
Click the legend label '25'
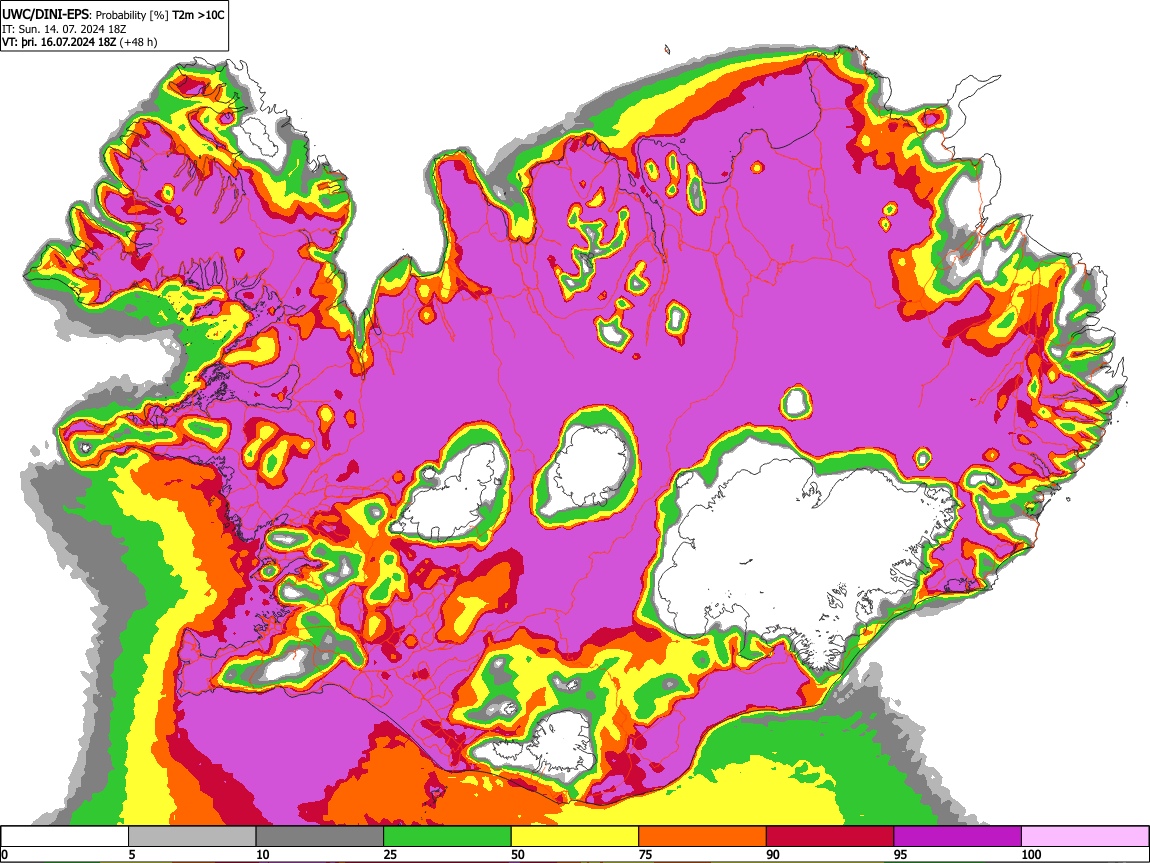click(x=390, y=854)
